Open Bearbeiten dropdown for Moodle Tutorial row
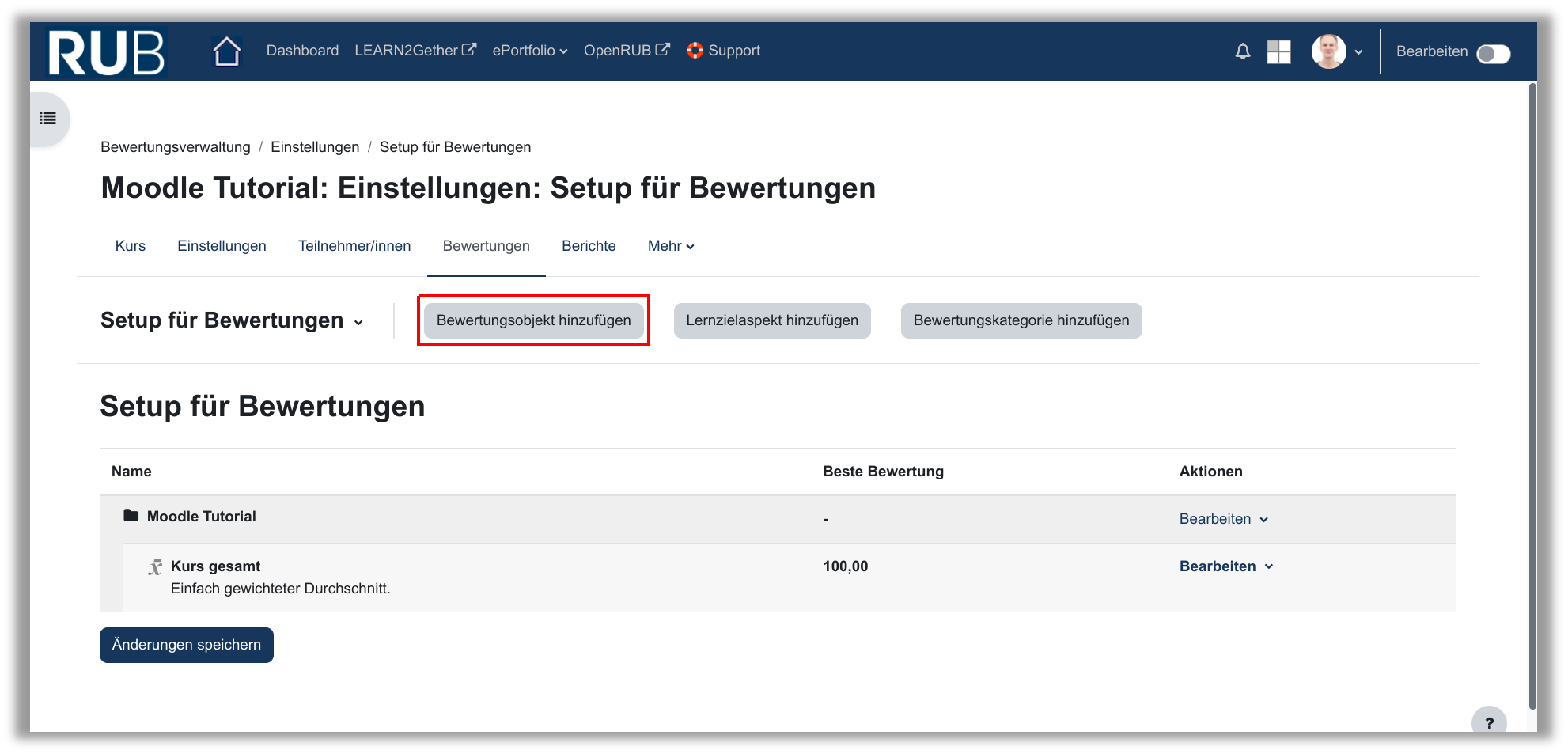This screenshot has width=1568, height=754. point(1223,519)
